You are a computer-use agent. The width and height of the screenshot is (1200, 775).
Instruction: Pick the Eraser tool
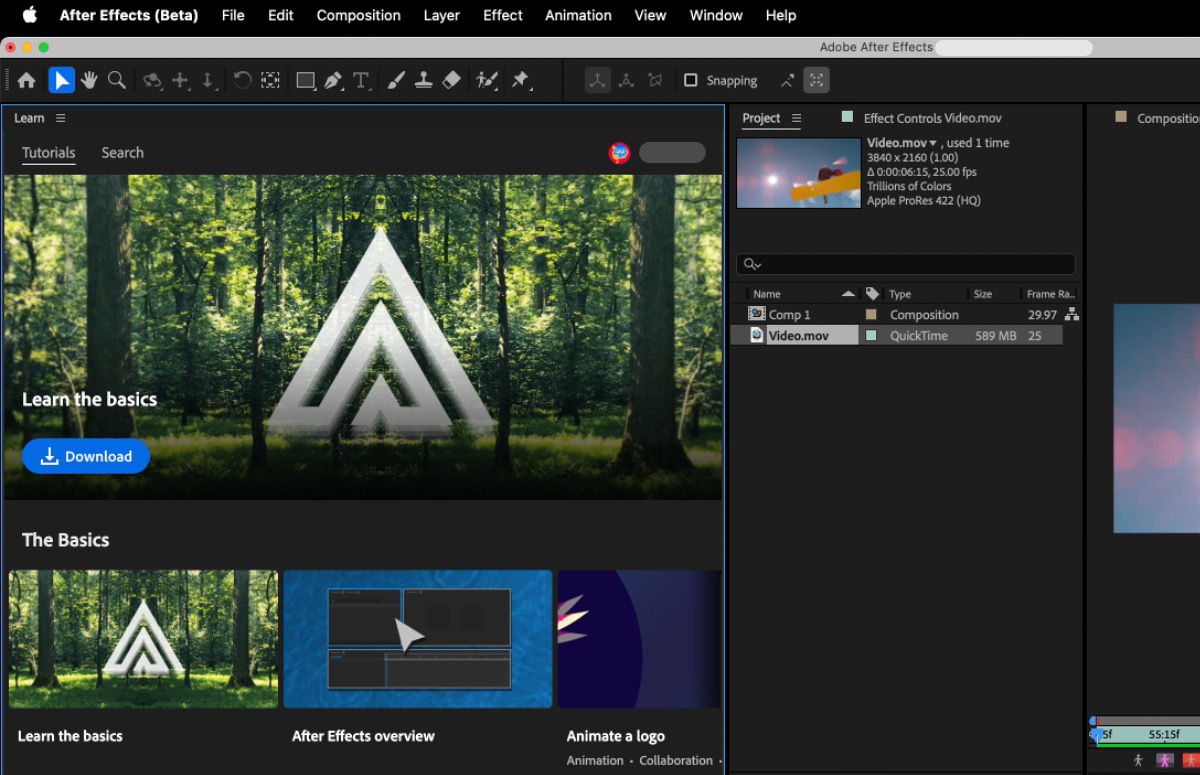click(451, 81)
